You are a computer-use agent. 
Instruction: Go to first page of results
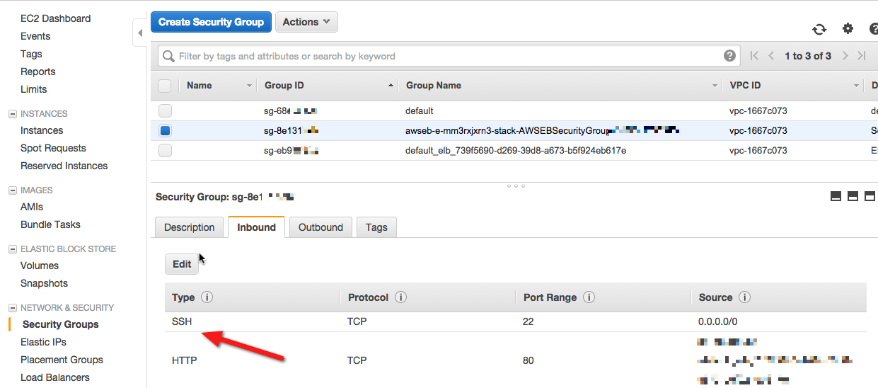(x=755, y=55)
